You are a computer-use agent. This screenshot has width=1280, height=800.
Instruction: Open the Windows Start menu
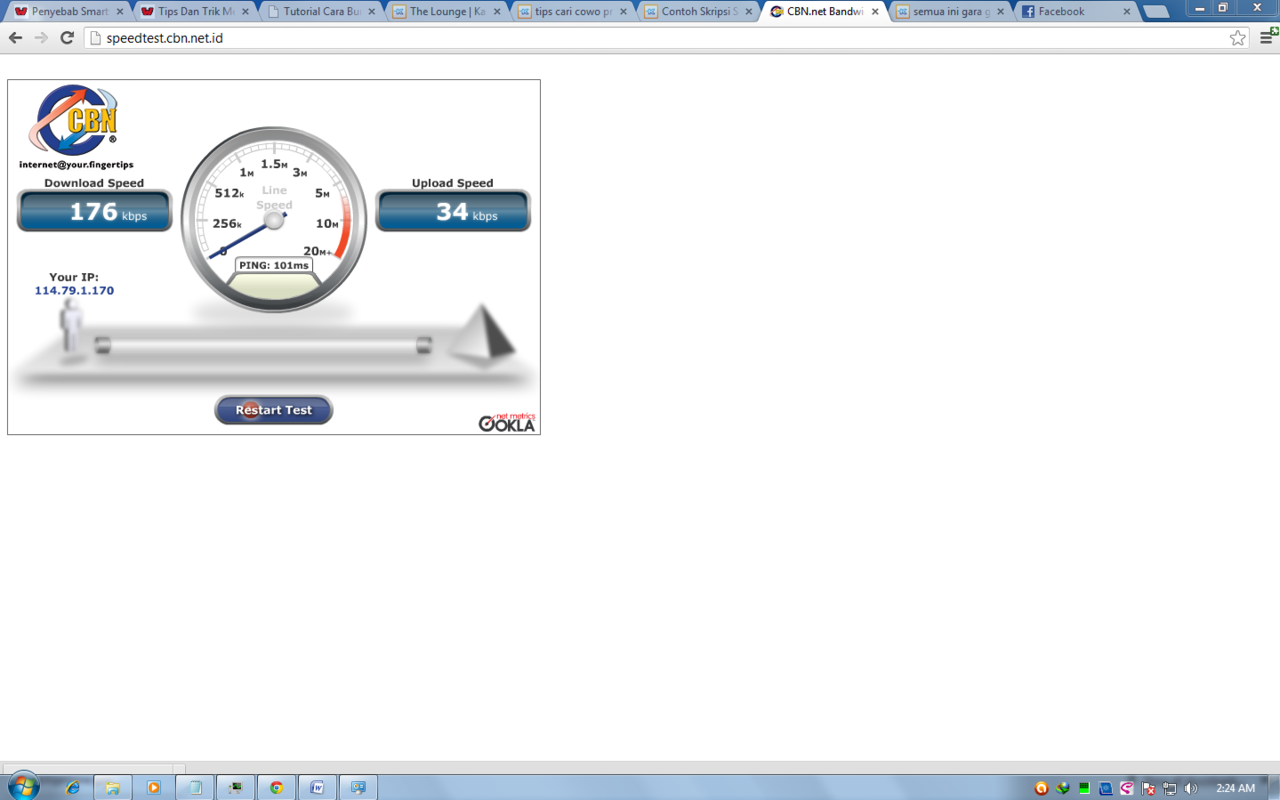(x=22, y=786)
